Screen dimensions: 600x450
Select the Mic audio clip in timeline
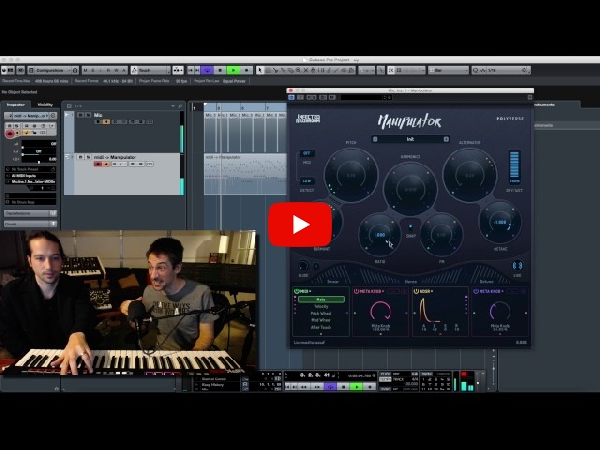[245, 132]
